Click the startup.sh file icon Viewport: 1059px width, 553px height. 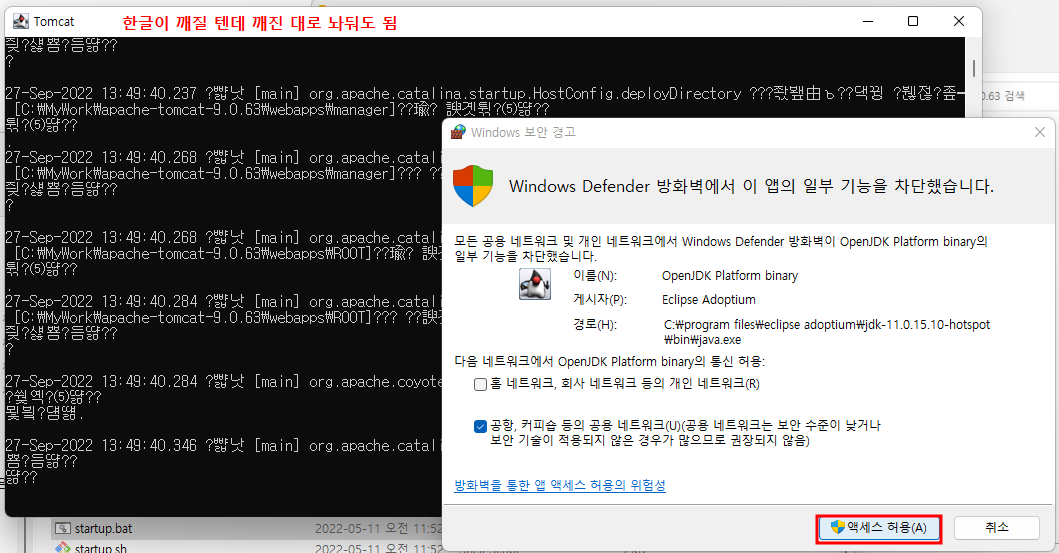63,548
